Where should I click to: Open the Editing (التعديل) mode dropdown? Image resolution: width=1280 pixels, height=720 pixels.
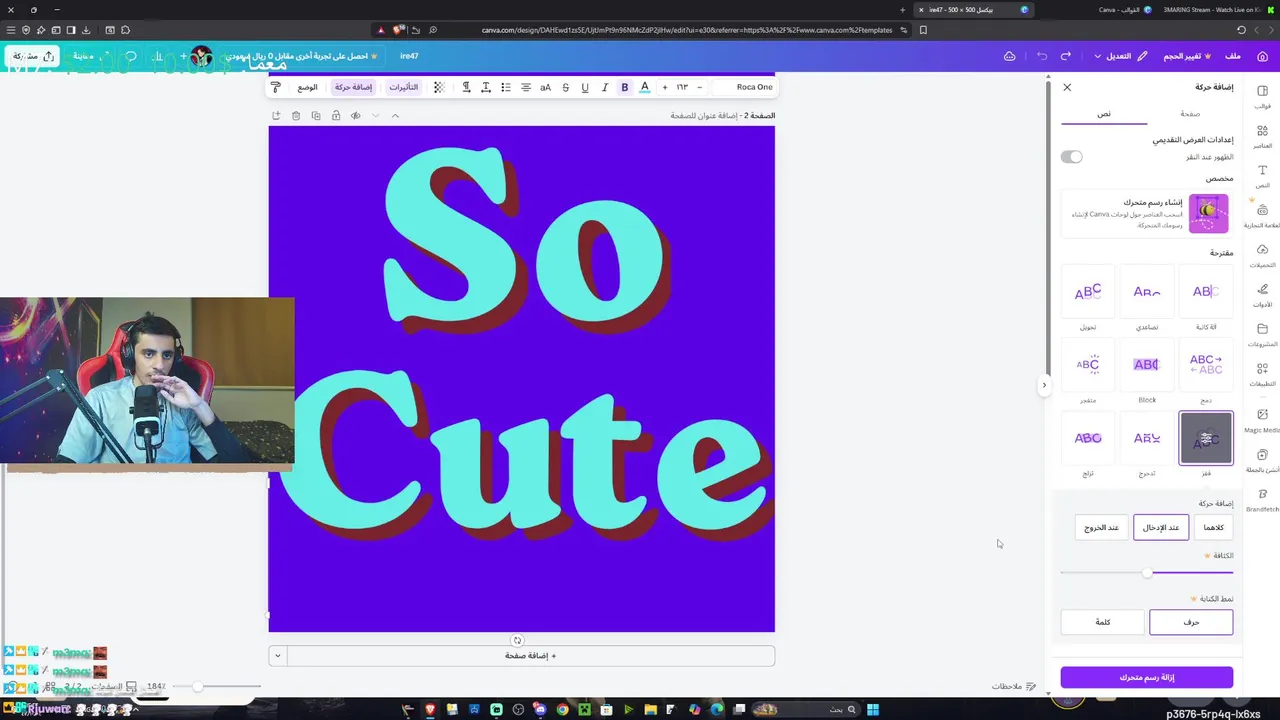1121,56
